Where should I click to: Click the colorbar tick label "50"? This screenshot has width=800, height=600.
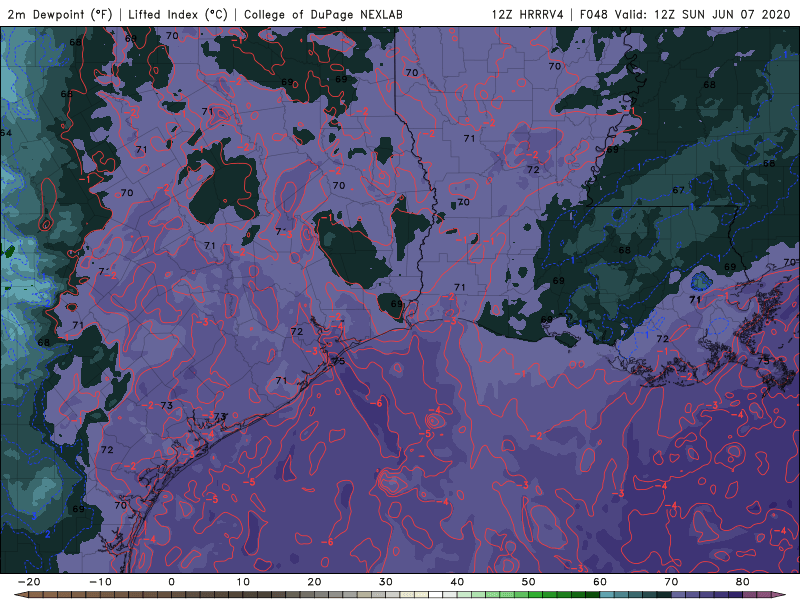[x=529, y=582]
